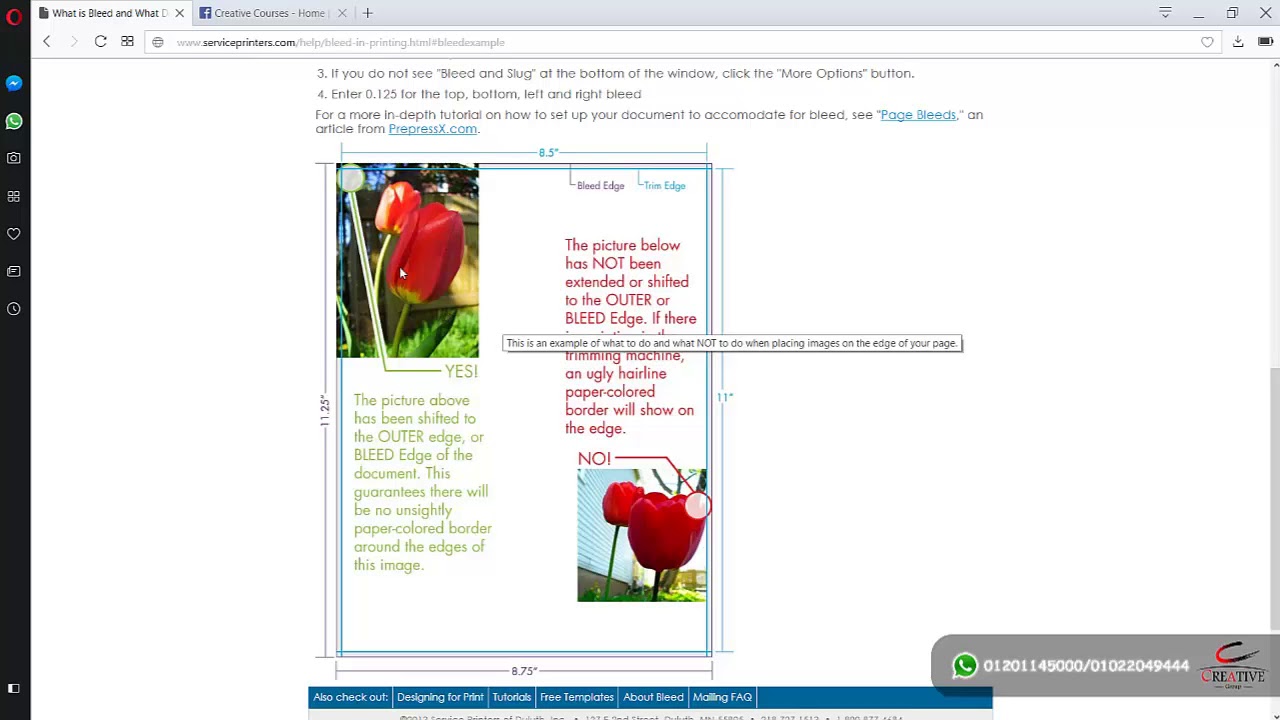This screenshot has height=720, width=1280.
Task: Click the "Trim Edge" label text
Action: [665, 186]
